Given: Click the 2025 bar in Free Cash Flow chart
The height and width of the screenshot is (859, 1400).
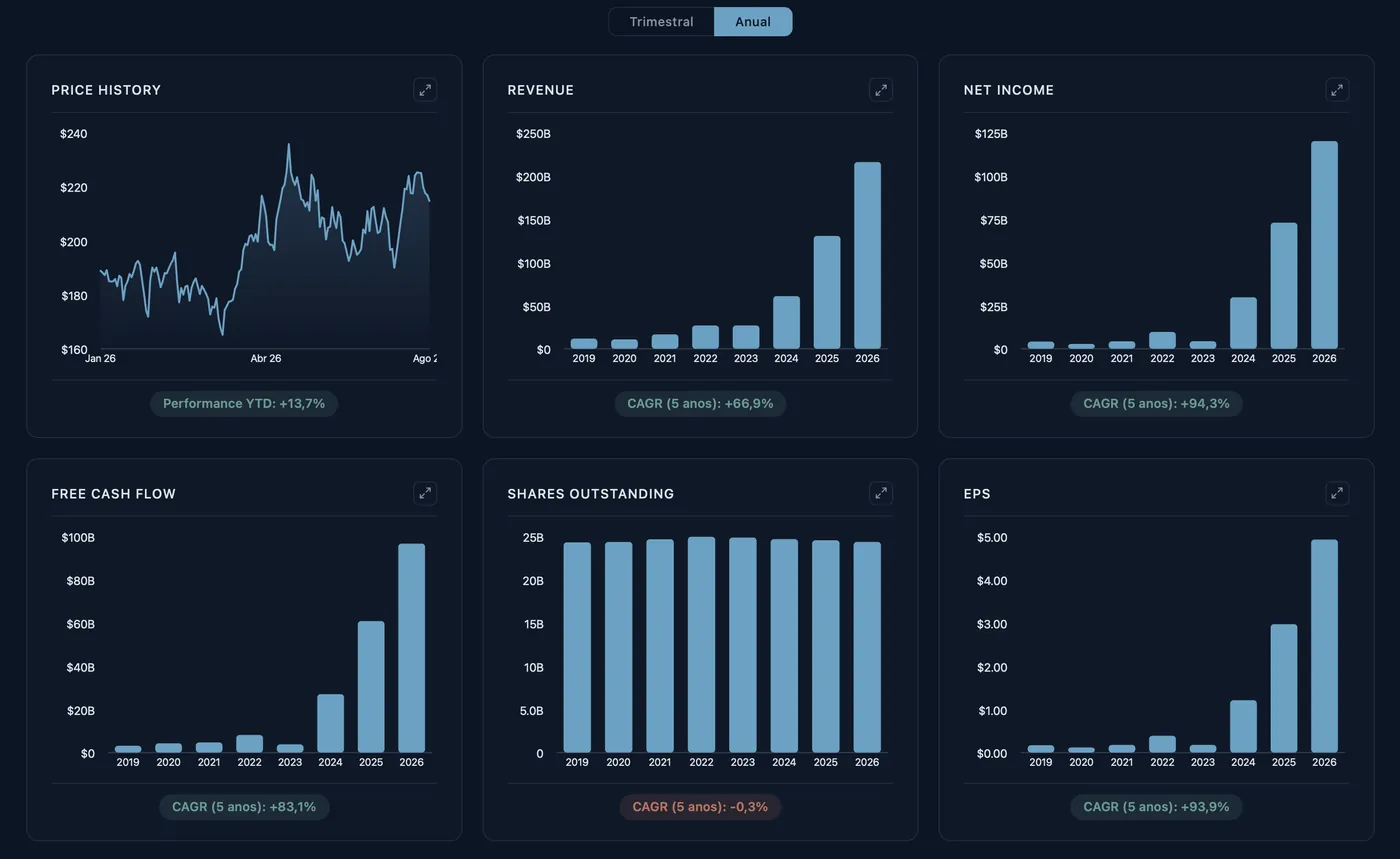Looking at the screenshot, I should point(371,687).
